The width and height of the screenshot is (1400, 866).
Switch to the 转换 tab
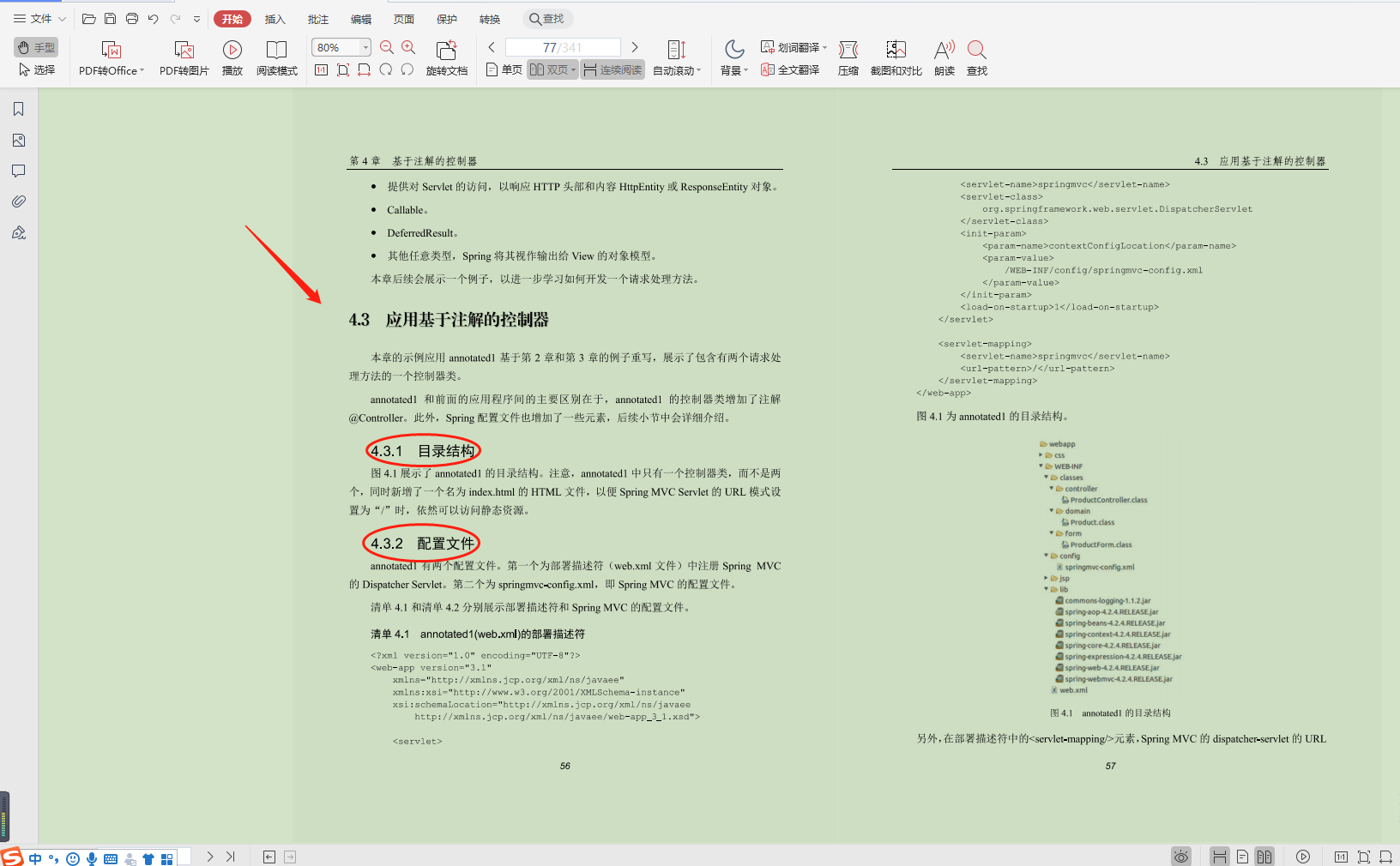(490, 19)
